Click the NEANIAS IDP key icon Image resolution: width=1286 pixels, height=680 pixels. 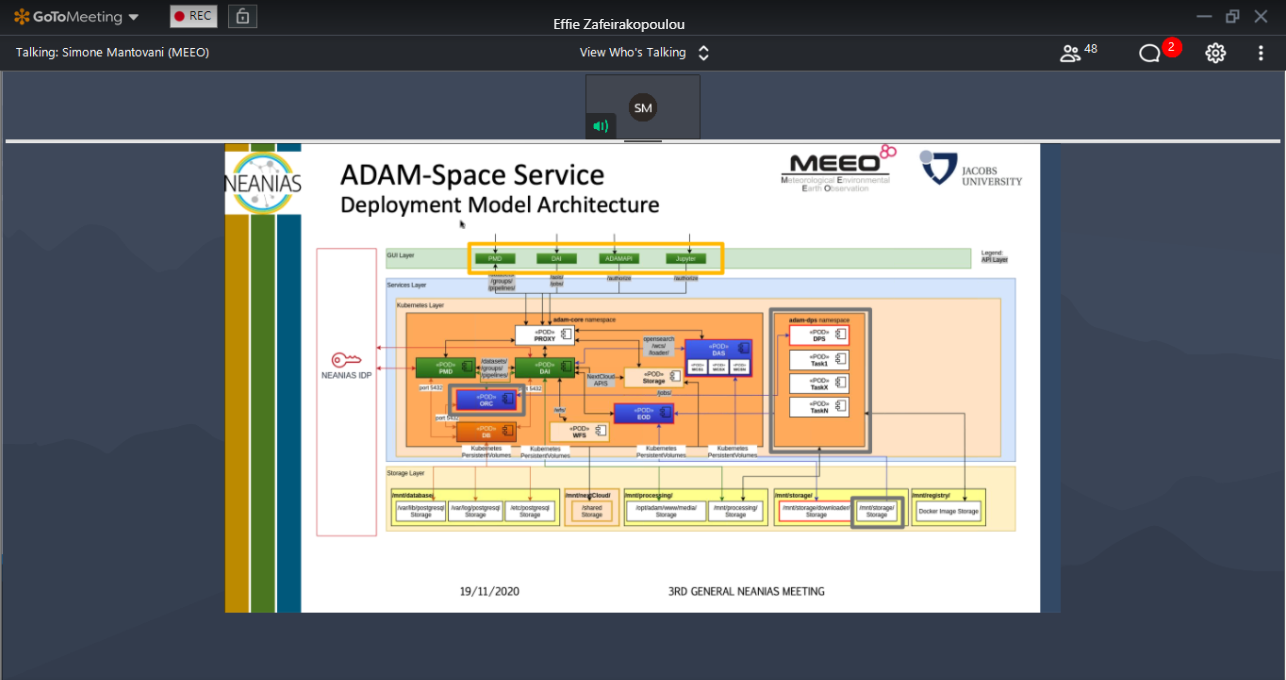tap(345, 360)
